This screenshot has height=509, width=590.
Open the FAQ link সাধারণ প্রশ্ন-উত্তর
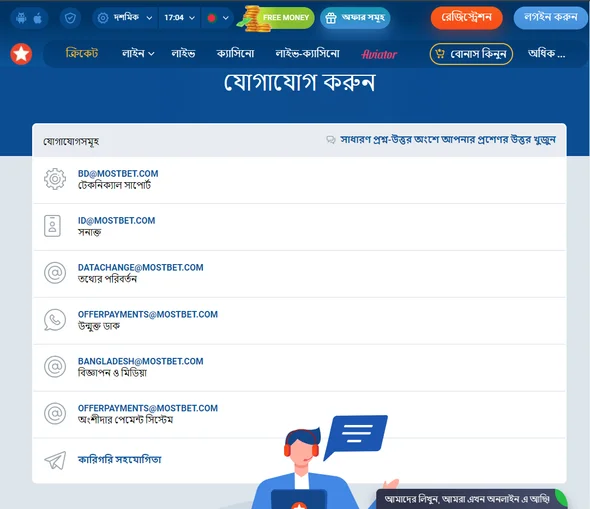pyautogui.click(x=448, y=140)
